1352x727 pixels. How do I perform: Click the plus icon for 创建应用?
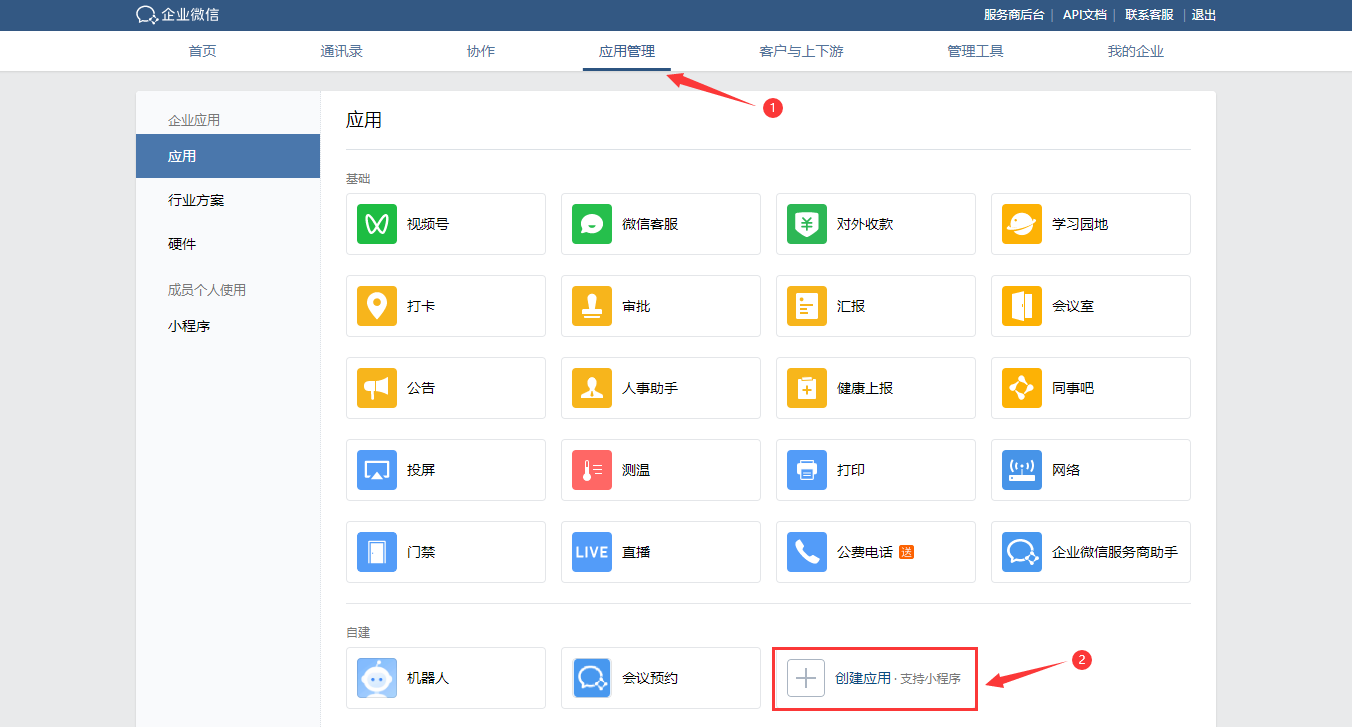pos(806,678)
